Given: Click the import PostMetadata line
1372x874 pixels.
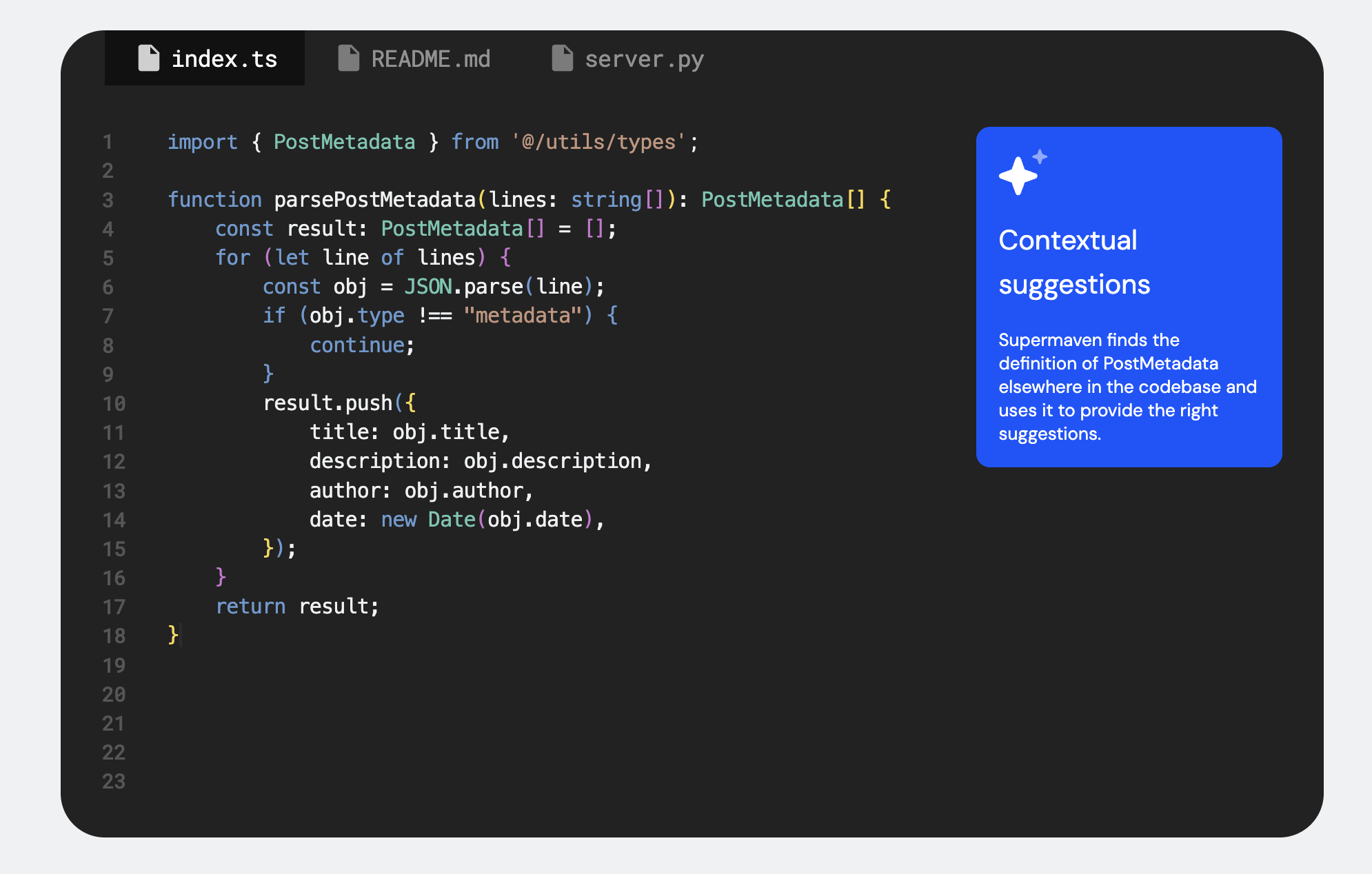Looking at the screenshot, I should 433,142.
